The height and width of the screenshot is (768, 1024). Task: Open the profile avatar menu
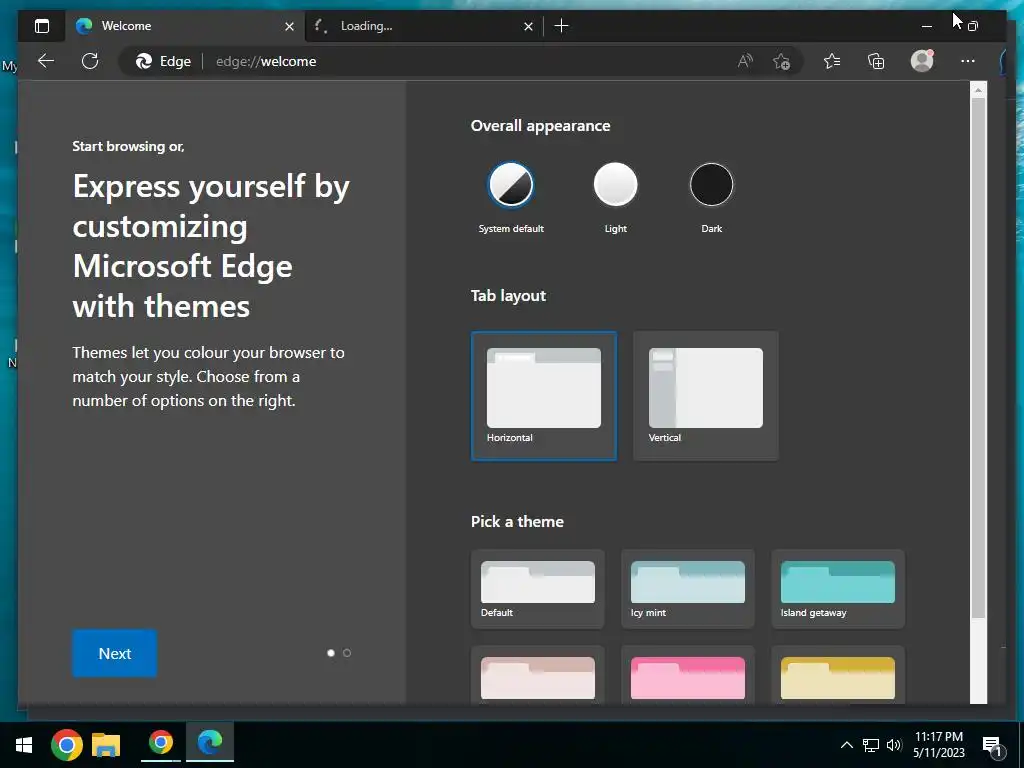922,61
